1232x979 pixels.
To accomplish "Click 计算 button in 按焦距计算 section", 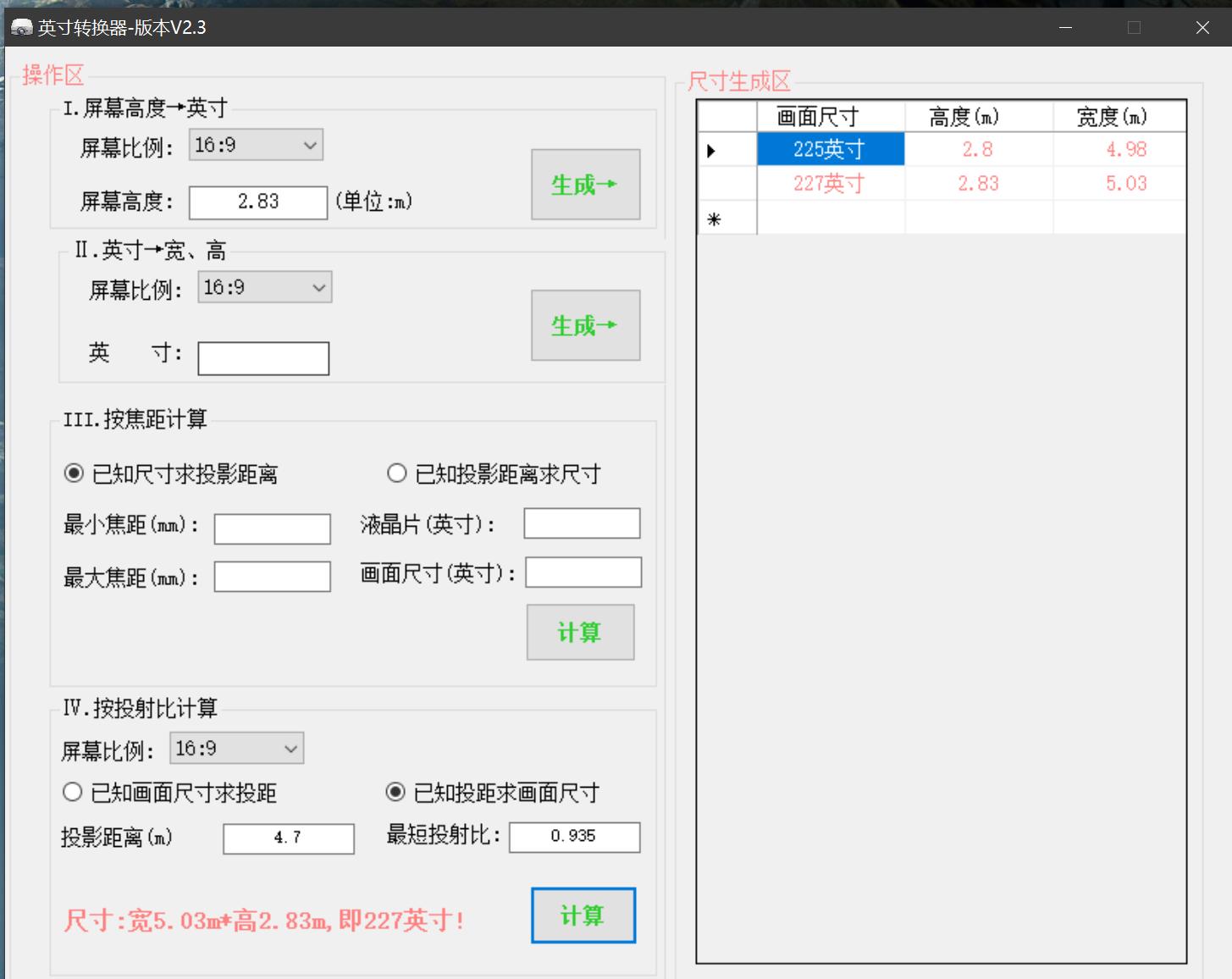I will pyautogui.click(x=580, y=632).
